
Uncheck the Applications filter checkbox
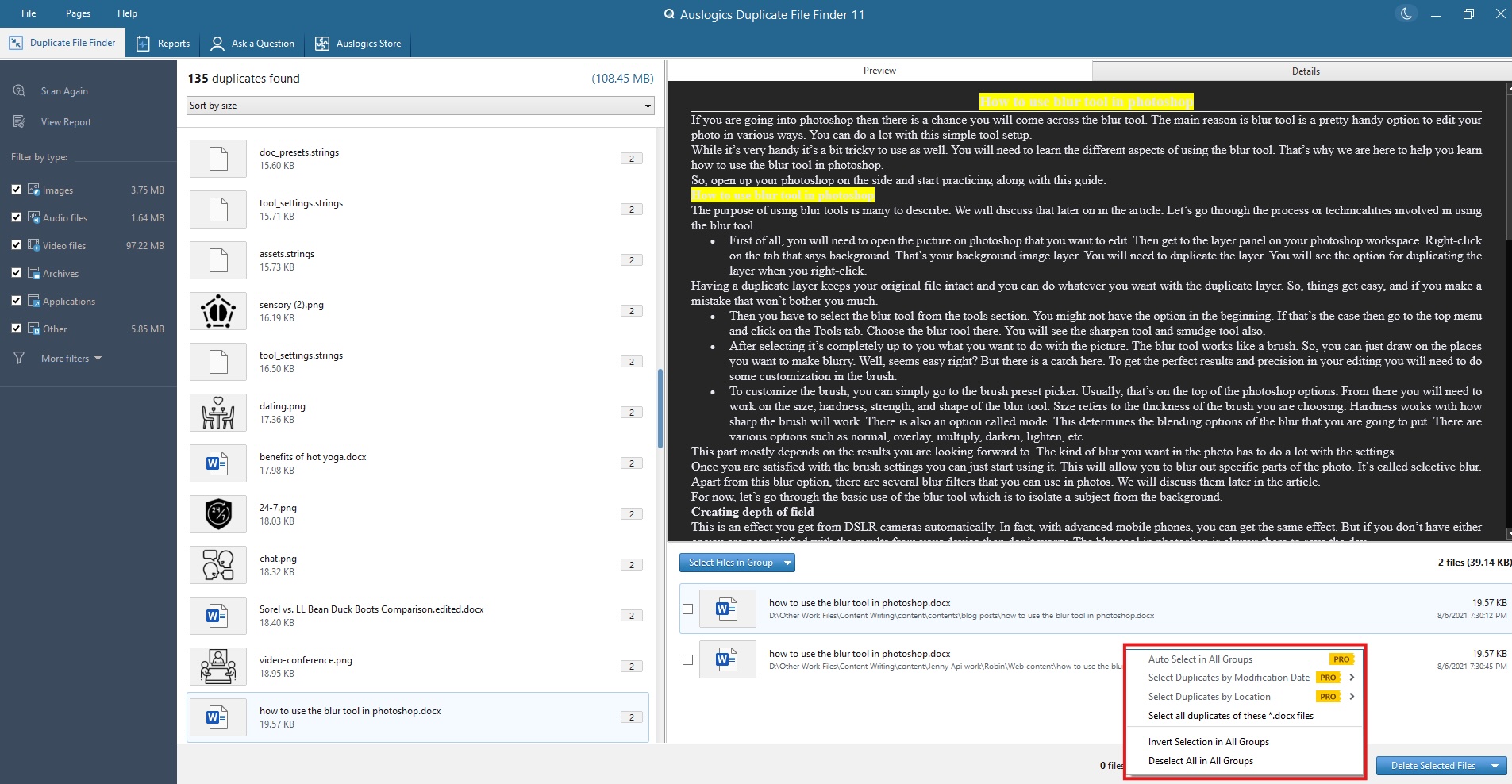click(x=16, y=301)
